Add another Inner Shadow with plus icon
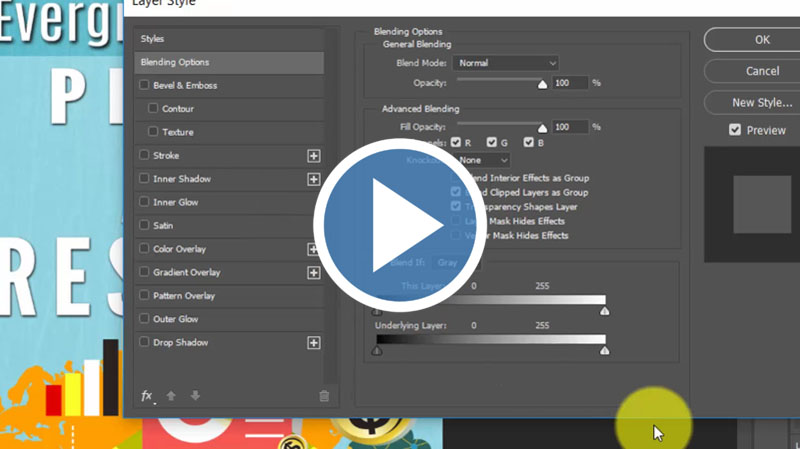The height and width of the screenshot is (449, 800). pyautogui.click(x=313, y=179)
